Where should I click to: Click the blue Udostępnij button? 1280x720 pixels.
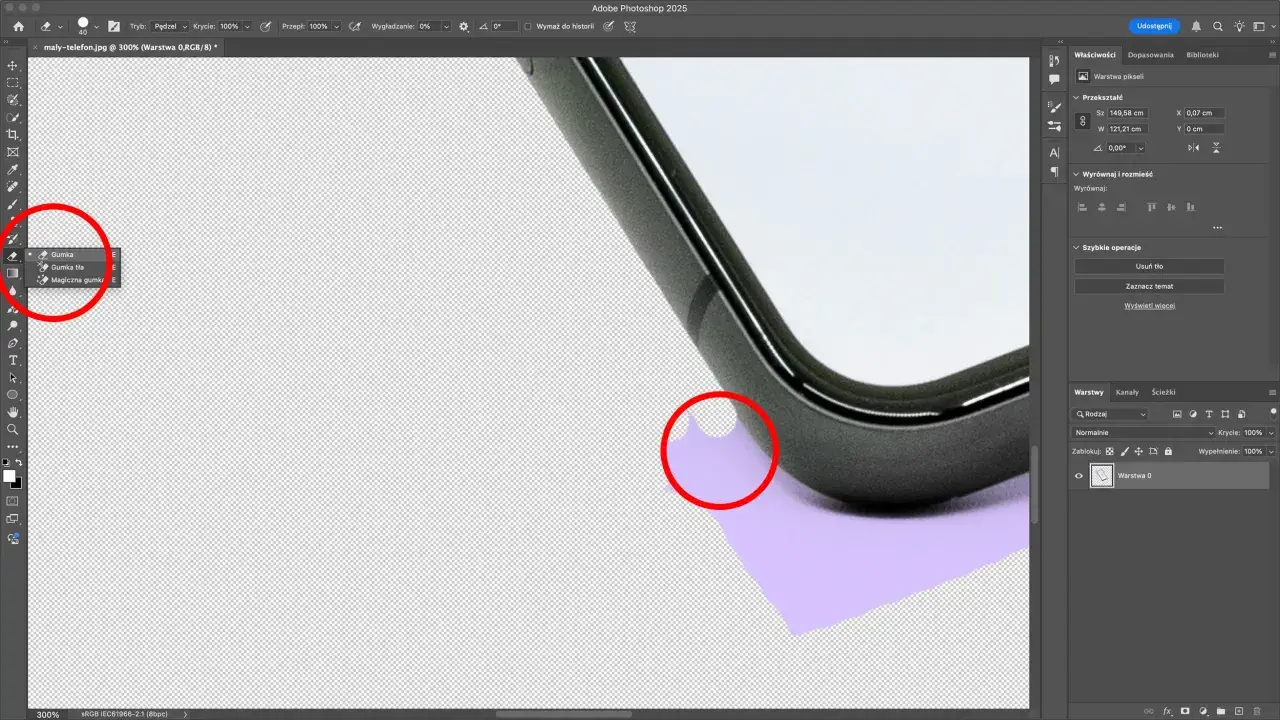click(x=1153, y=26)
